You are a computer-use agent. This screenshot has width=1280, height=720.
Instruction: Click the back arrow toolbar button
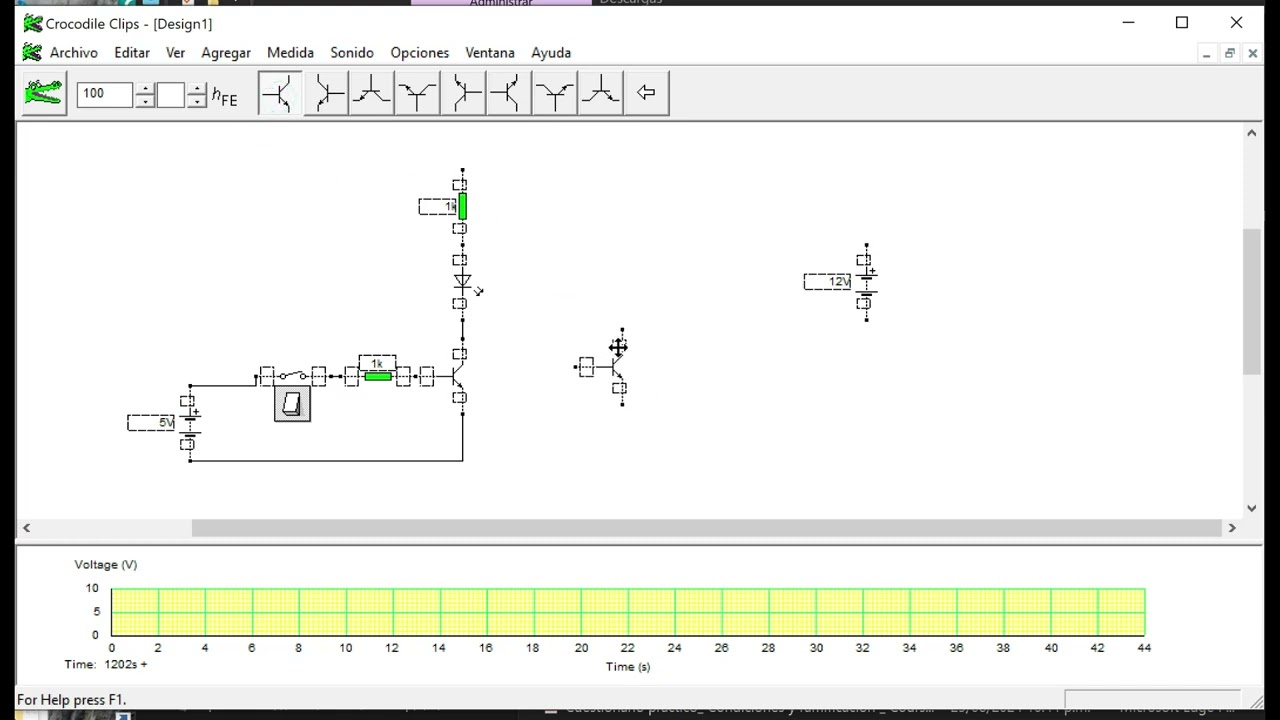tap(647, 93)
